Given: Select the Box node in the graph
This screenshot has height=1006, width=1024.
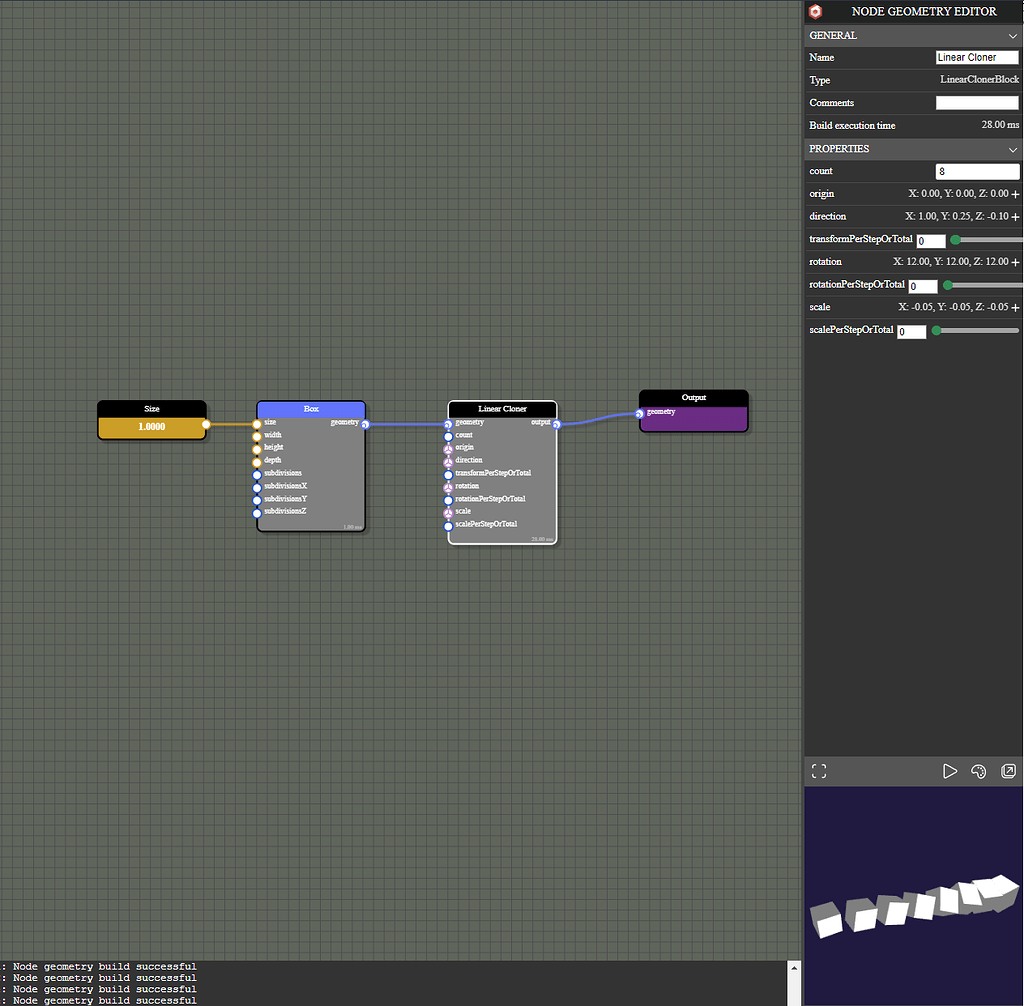Looking at the screenshot, I should pyautogui.click(x=310, y=409).
